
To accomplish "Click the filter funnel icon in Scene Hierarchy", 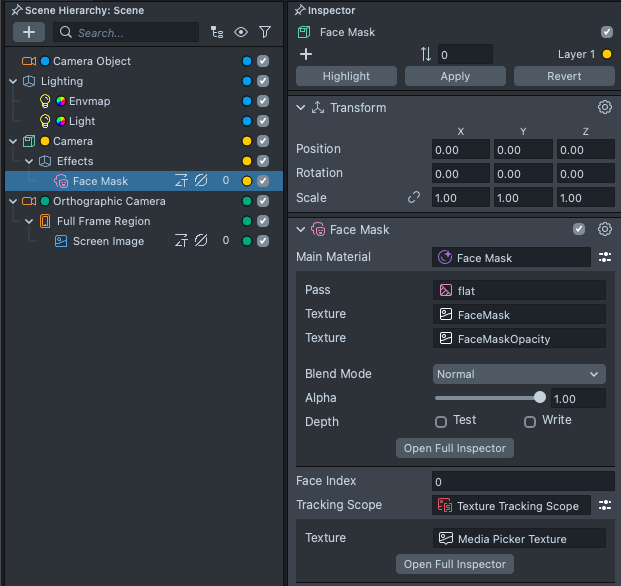I will (265, 33).
